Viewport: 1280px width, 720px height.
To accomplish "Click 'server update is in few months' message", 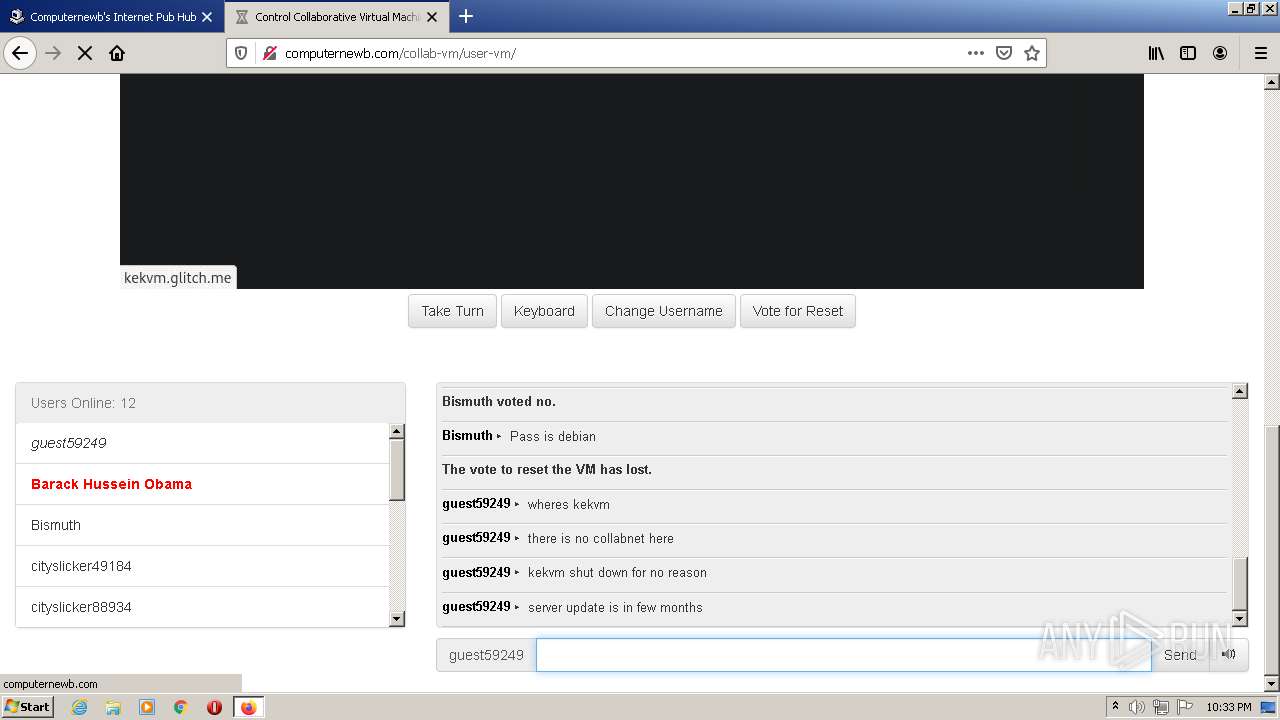I will click(x=615, y=607).
